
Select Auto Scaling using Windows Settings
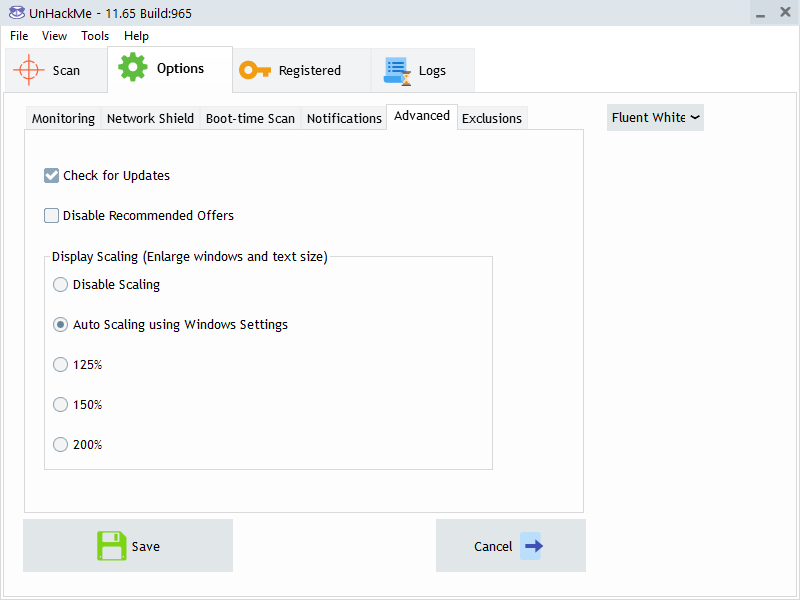click(x=61, y=324)
